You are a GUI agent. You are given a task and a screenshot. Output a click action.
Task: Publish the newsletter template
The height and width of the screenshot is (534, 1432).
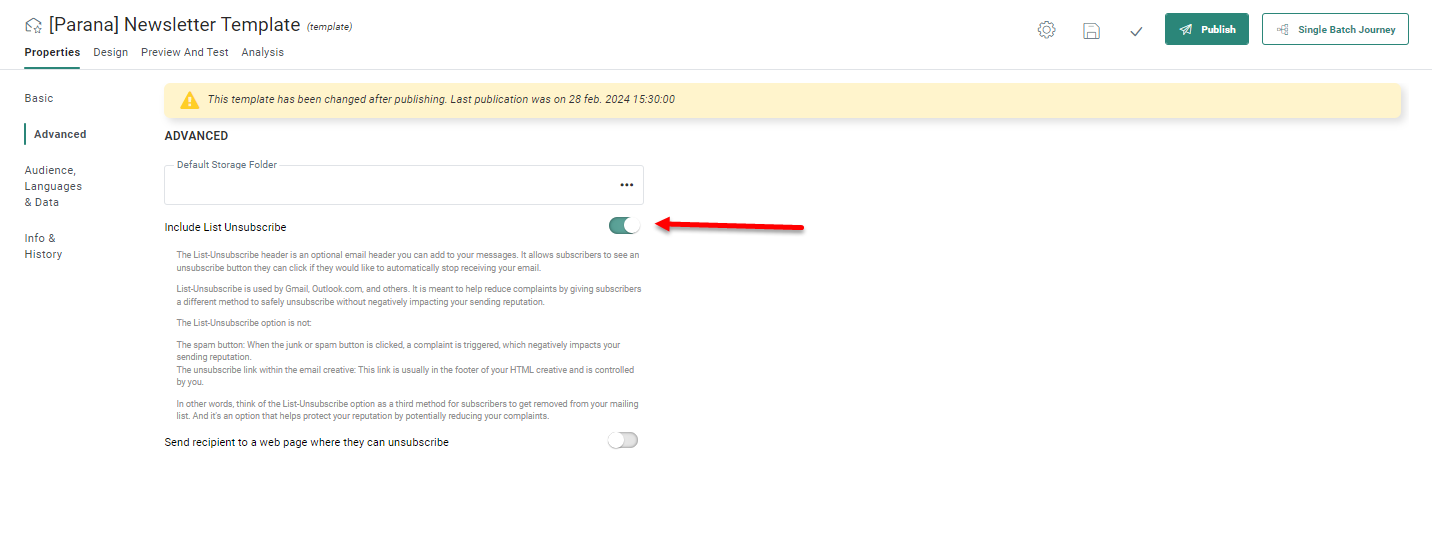tap(1206, 29)
